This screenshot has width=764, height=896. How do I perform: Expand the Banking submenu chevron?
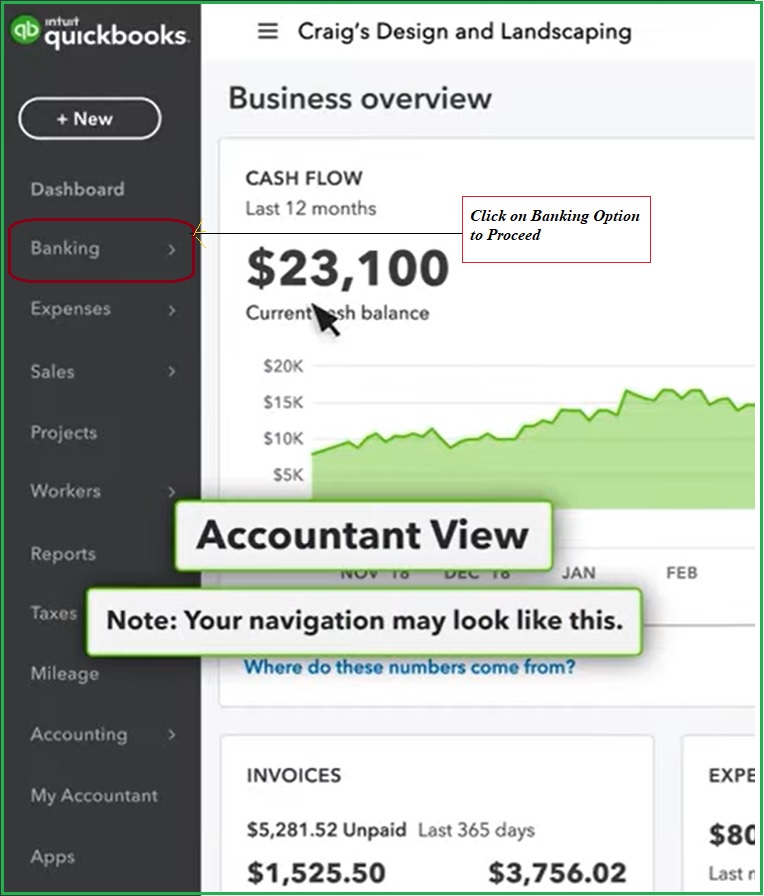[171, 250]
